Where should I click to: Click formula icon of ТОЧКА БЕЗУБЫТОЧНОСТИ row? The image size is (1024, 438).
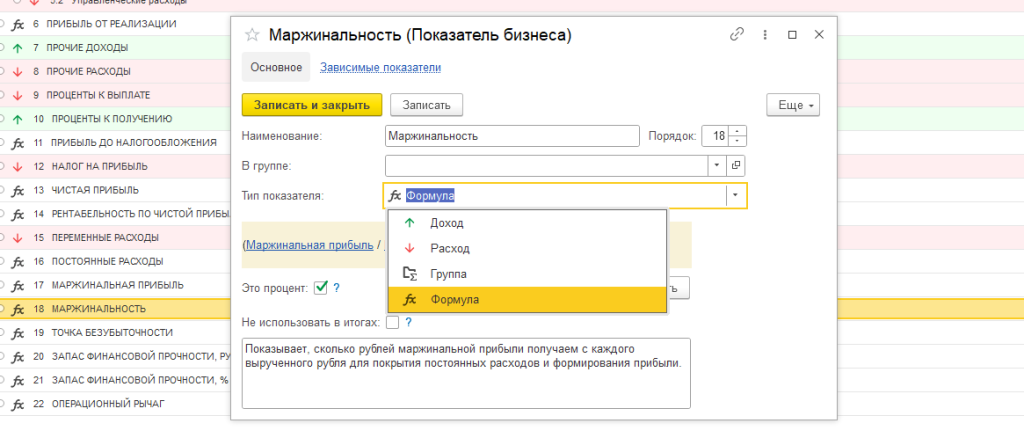click(x=18, y=332)
